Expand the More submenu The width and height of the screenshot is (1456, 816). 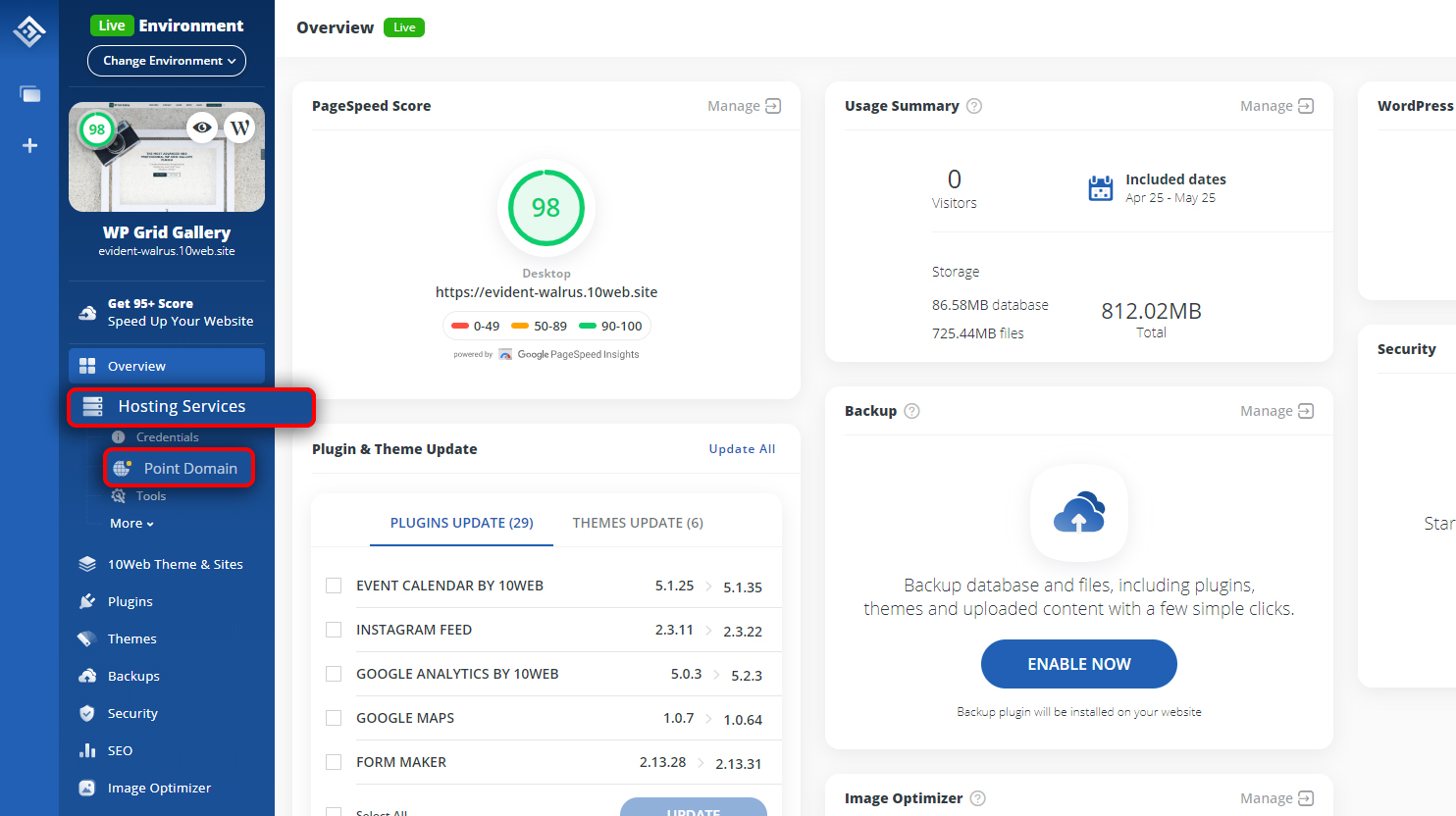[x=131, y=524]
